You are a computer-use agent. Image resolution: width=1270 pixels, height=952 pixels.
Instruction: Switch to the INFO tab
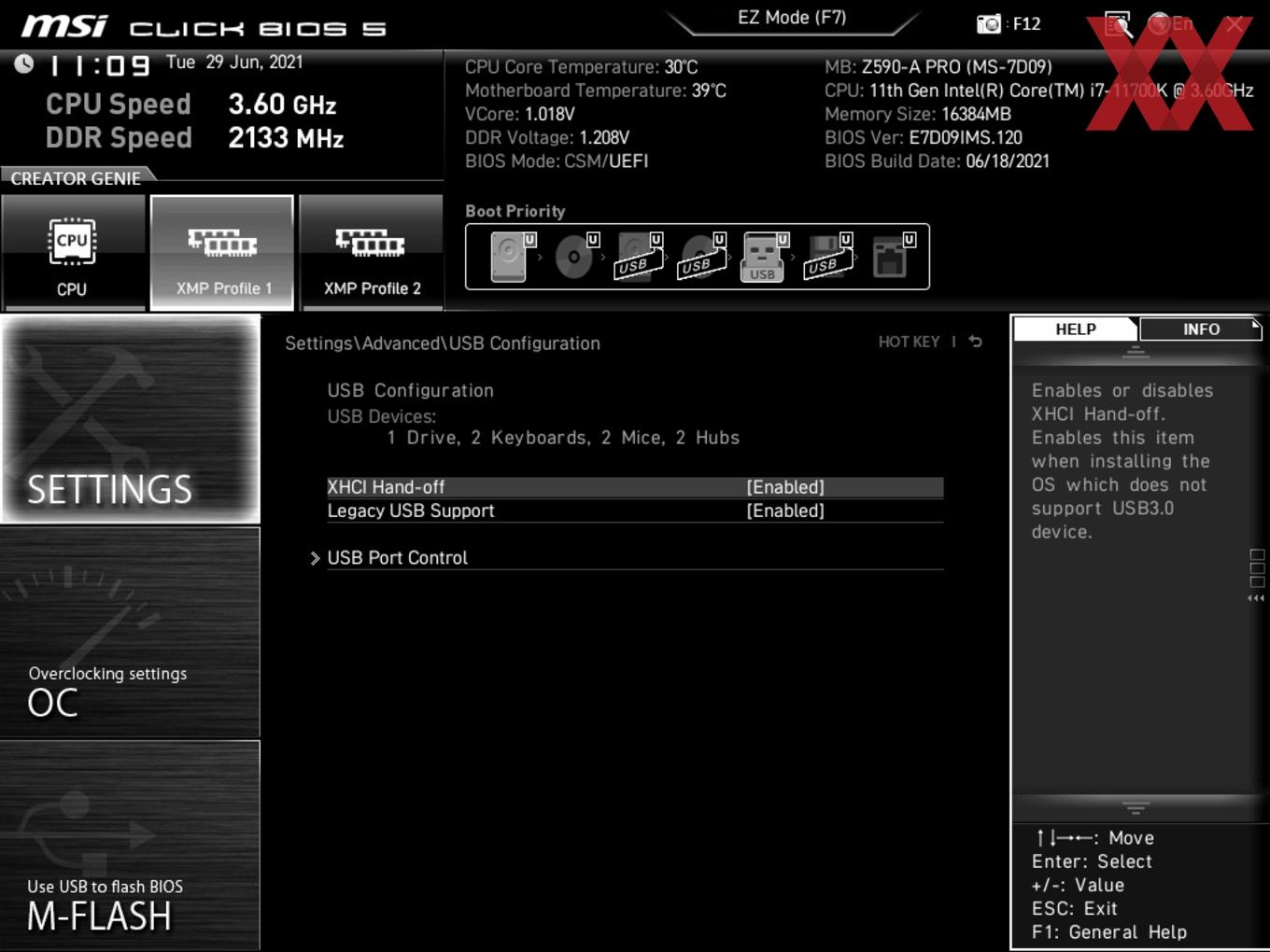[x=1201, y=329]
